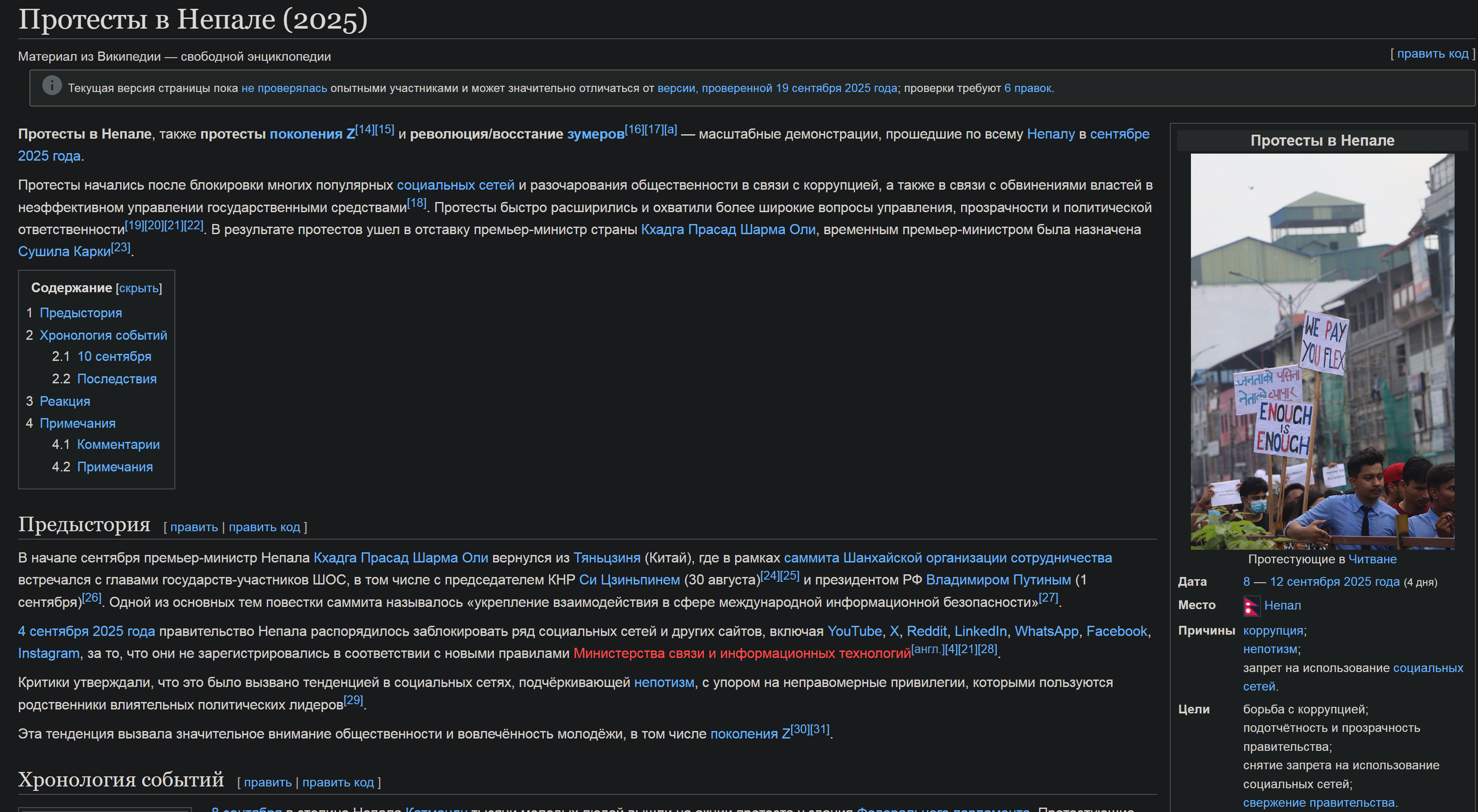
Task: Click the info icon in review notice
Action: (52, 86)
